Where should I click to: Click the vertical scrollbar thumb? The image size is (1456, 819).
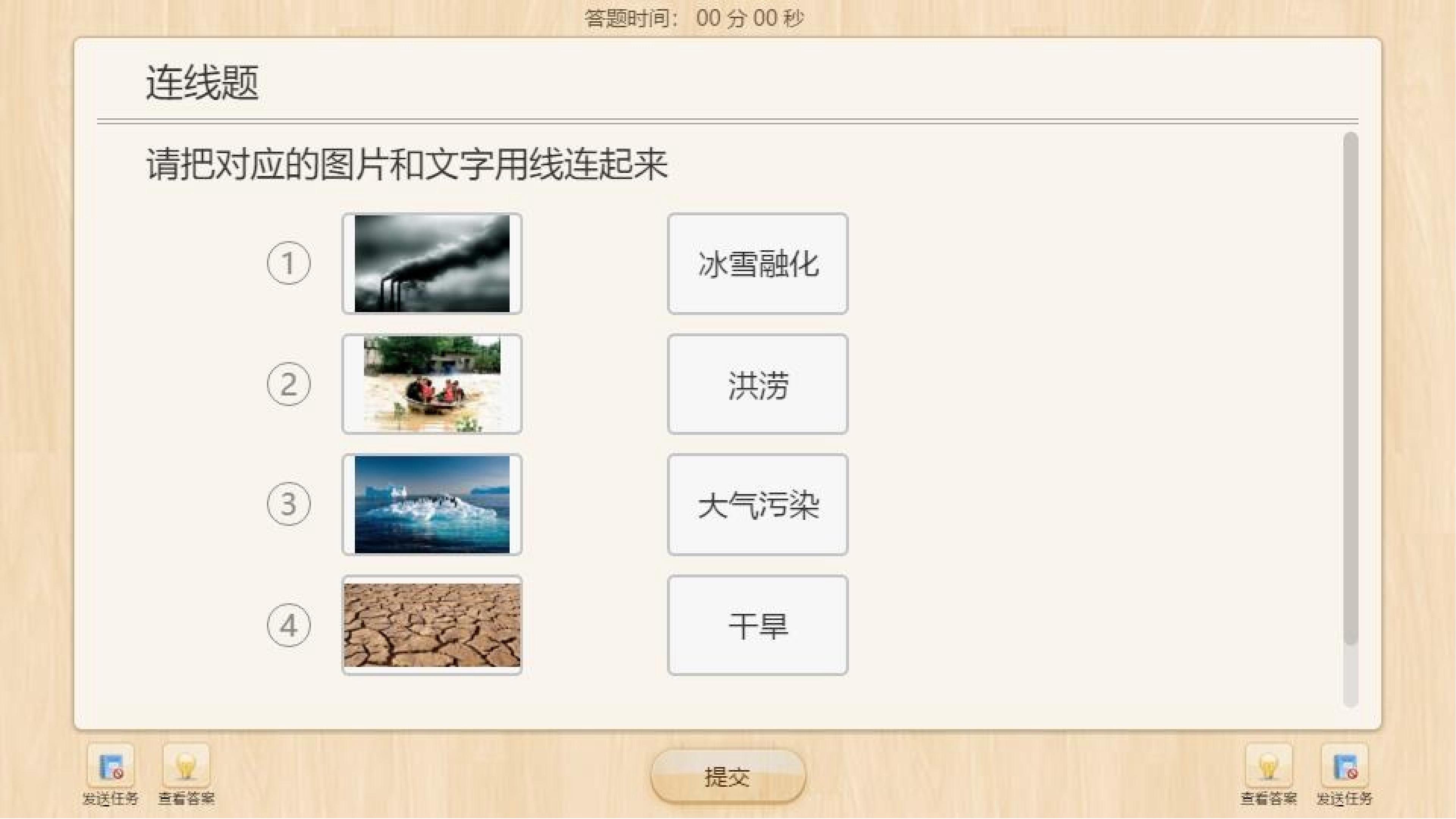[1350, 389]
